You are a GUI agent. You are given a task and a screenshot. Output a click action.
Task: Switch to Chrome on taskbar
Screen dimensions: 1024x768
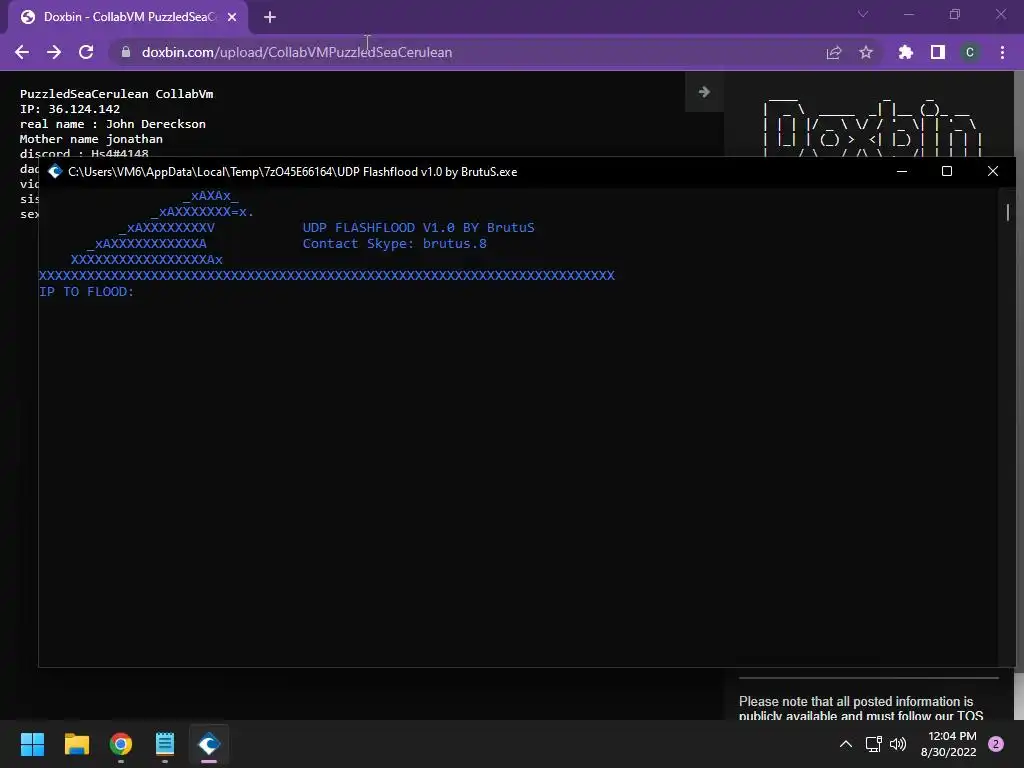coord(121,744)
